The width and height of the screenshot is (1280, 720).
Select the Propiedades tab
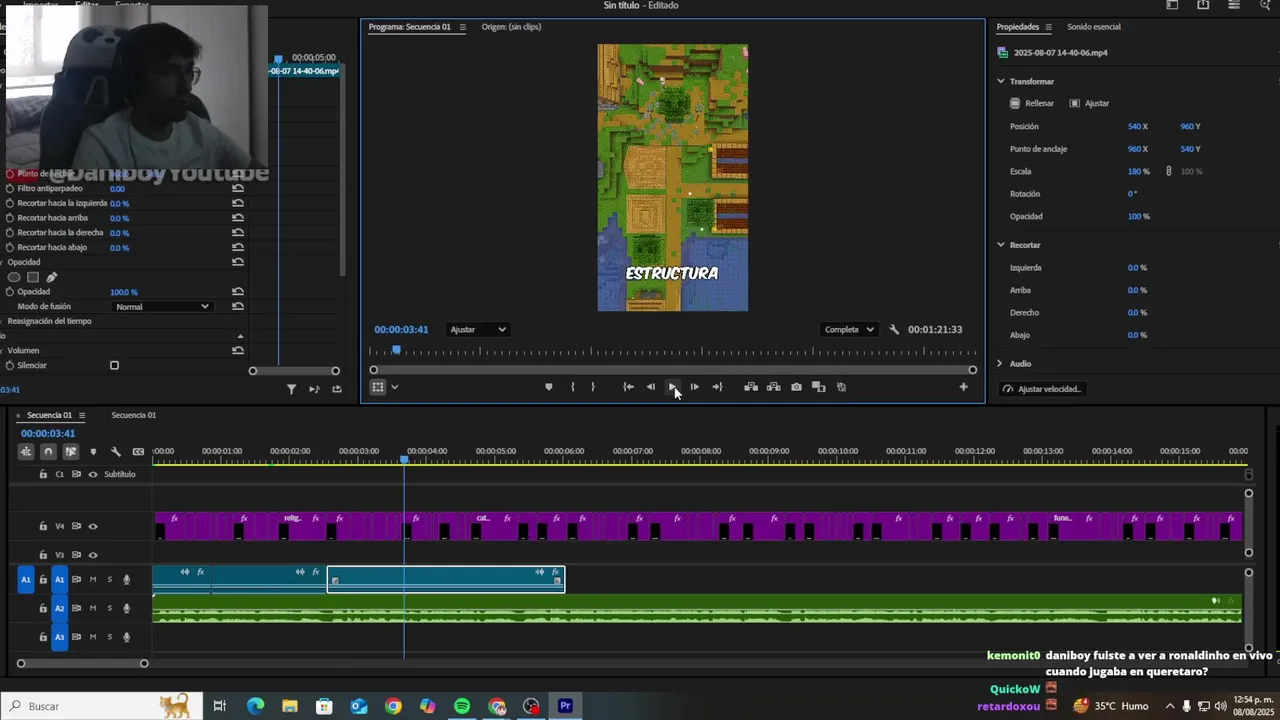click(x=1018, y=27)
